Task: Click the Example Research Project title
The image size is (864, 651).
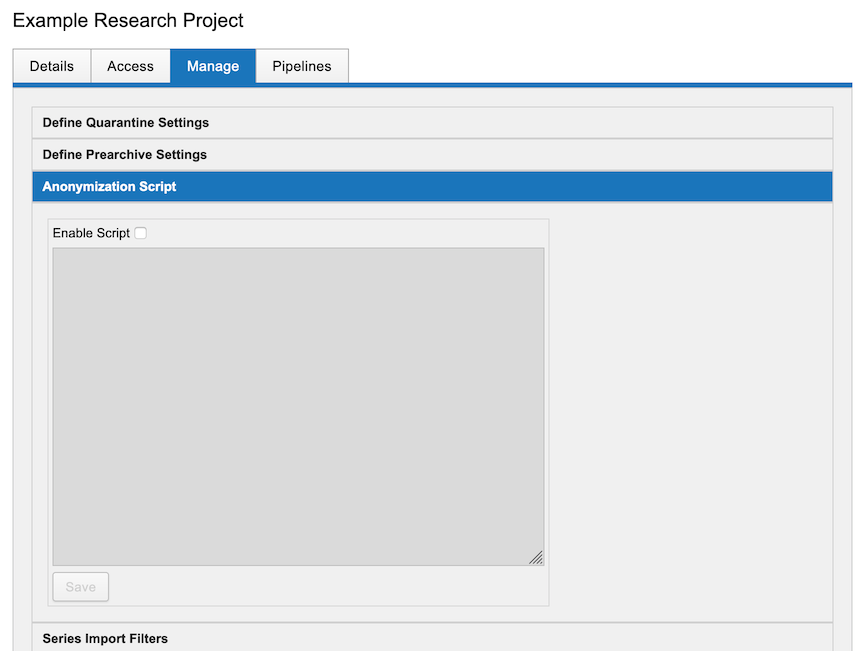Action: [128, 20]
